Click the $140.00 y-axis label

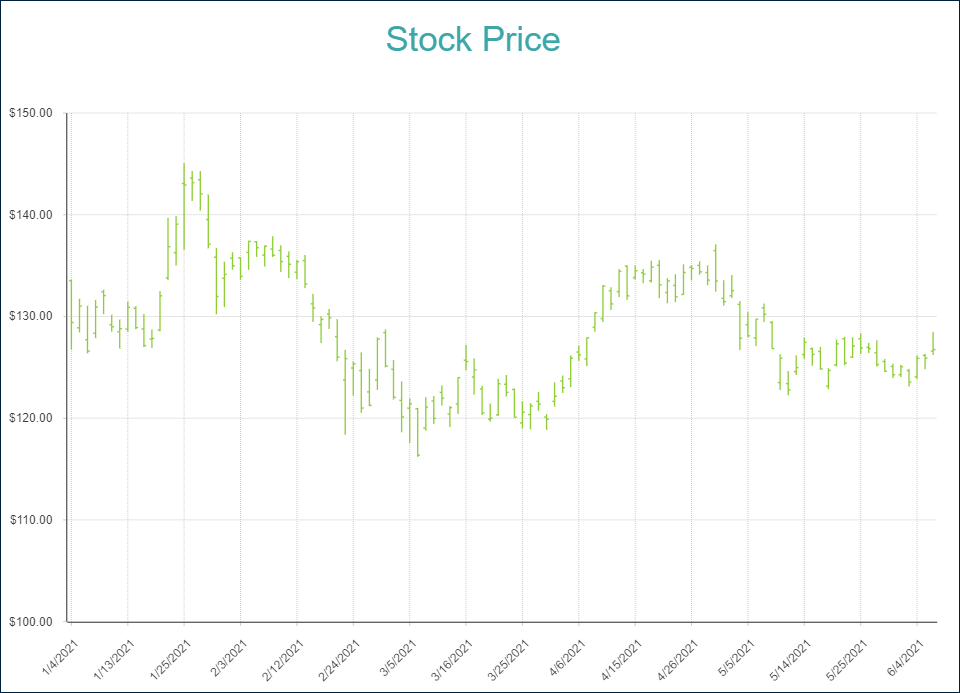tap(30, 215)
